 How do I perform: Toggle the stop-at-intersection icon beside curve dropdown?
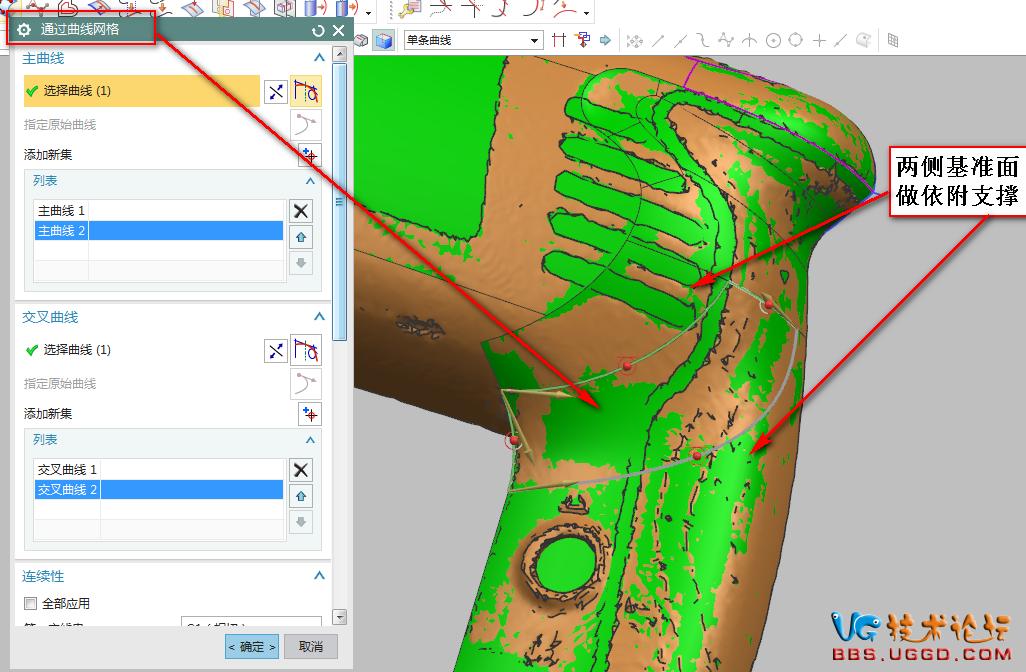coord(559,40)
